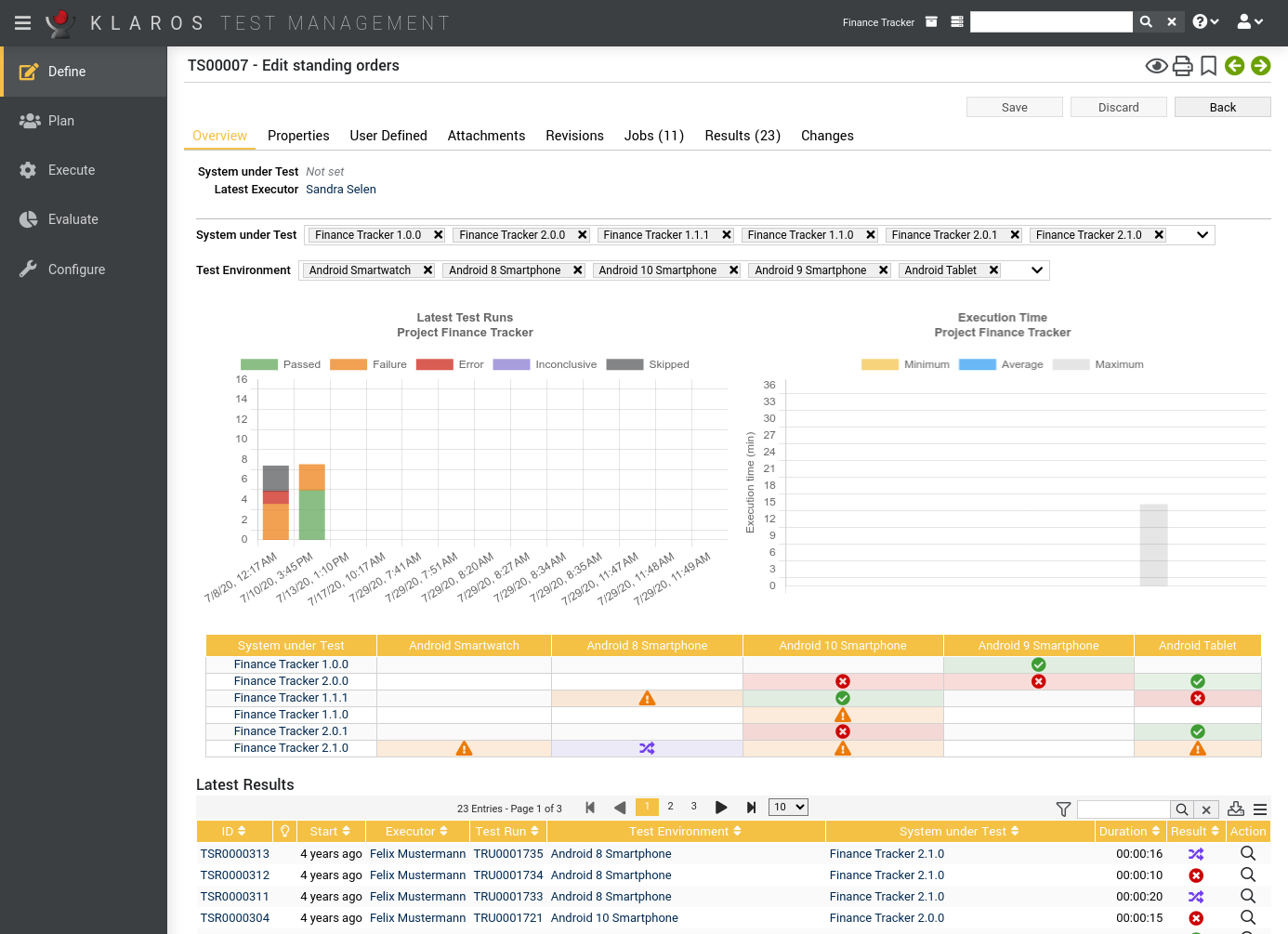The height and width of the screenshot is (934, 1288).
Task: Change entries per page using the 10 dropdown
Action: click(x=788, y=807)
